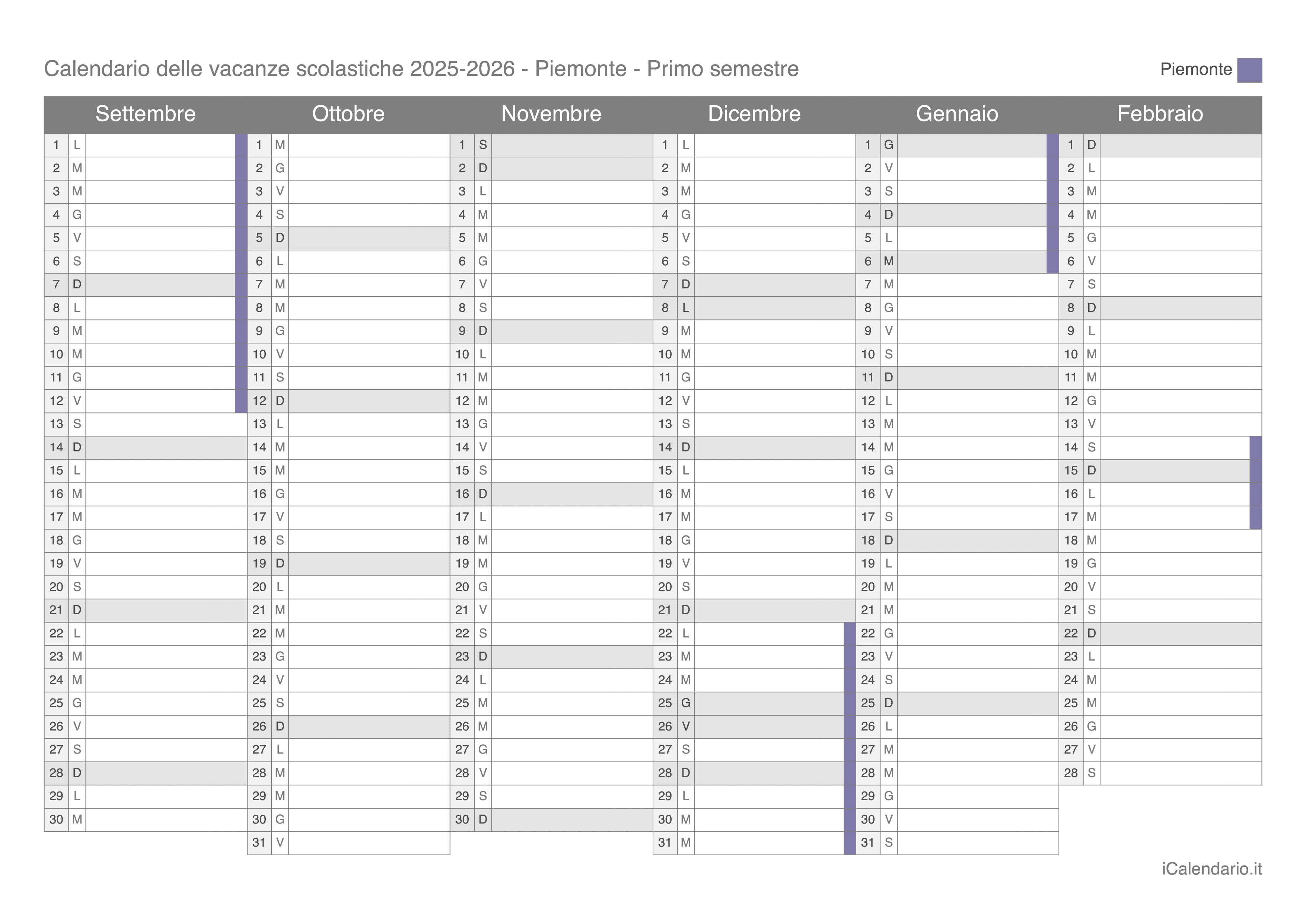Click day 31 V in Ottobre
1306x924 pixels.
348,843
